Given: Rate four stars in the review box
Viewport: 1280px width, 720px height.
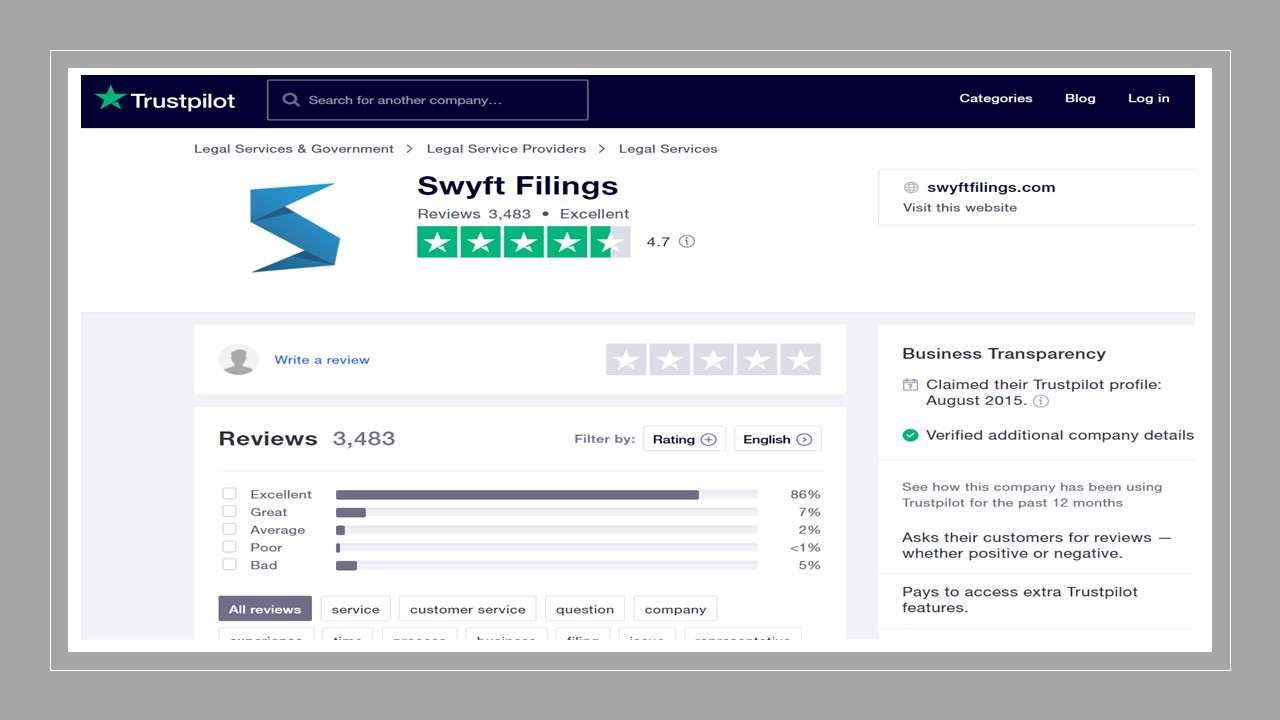Looking at the screenshot, I should (x=757, y=360).
